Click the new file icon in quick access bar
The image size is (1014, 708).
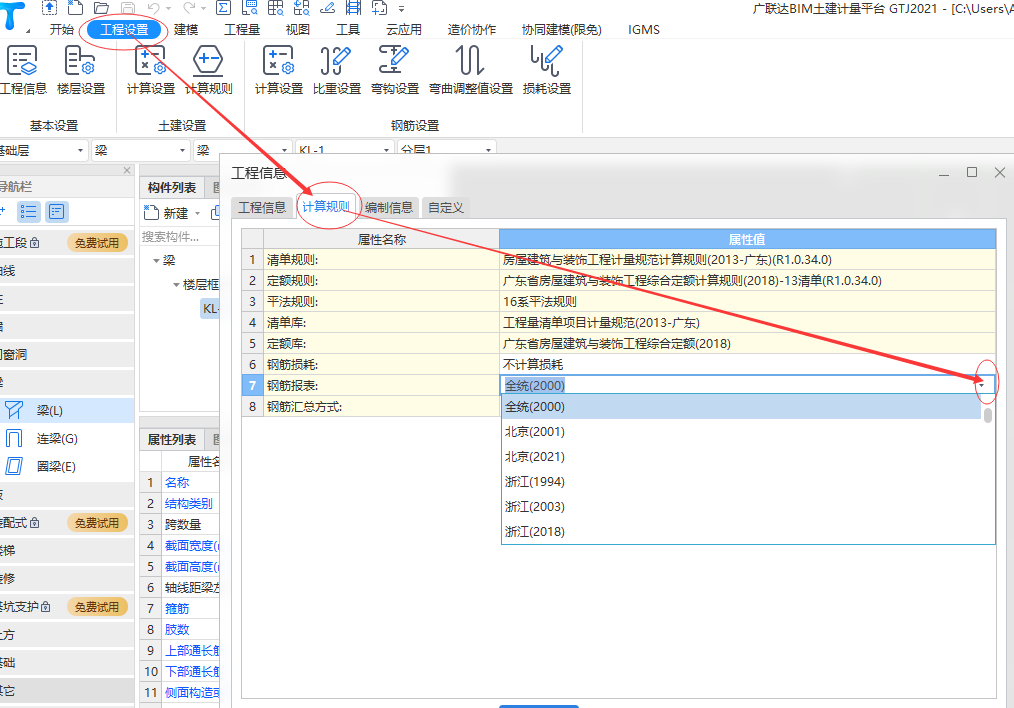tap(75, 8)
